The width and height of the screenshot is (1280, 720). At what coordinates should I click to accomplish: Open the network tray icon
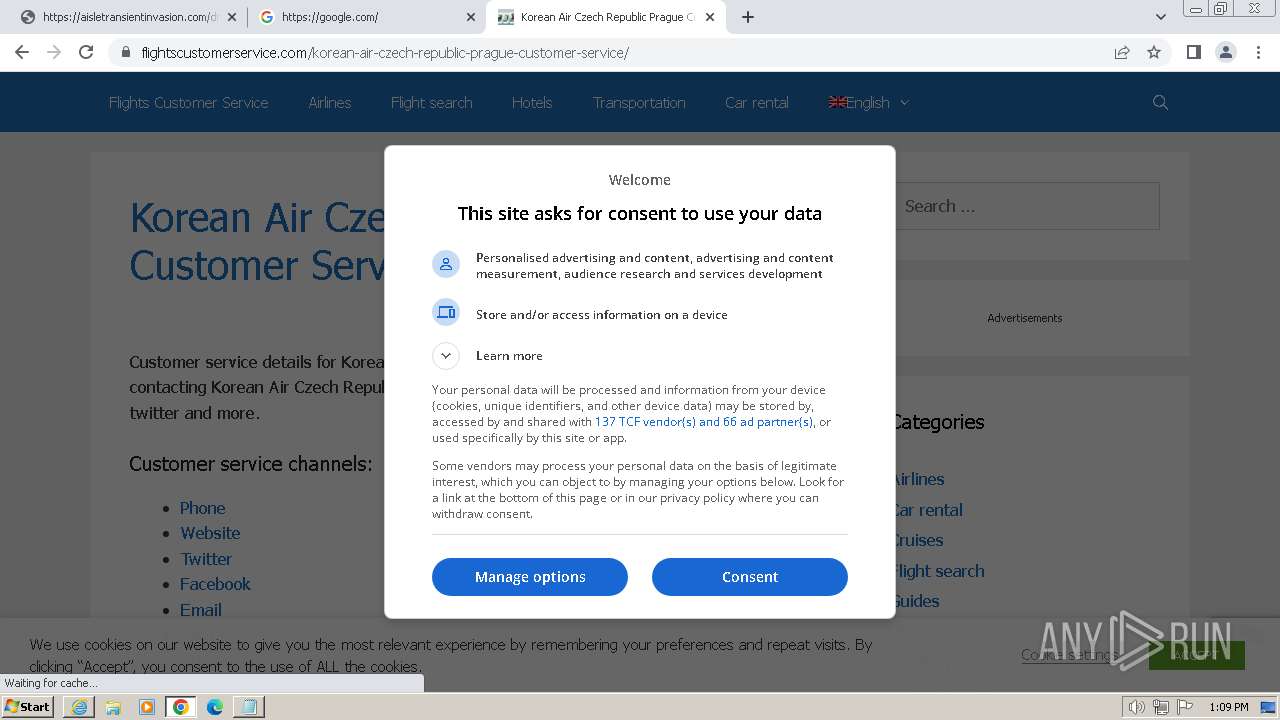pos(1160,707)
